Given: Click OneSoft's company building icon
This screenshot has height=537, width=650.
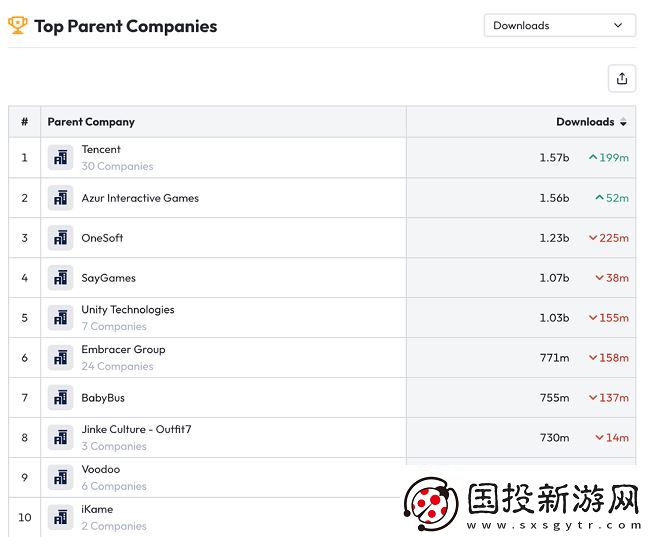Looking at the screenshot, I should tap(61, 238).
